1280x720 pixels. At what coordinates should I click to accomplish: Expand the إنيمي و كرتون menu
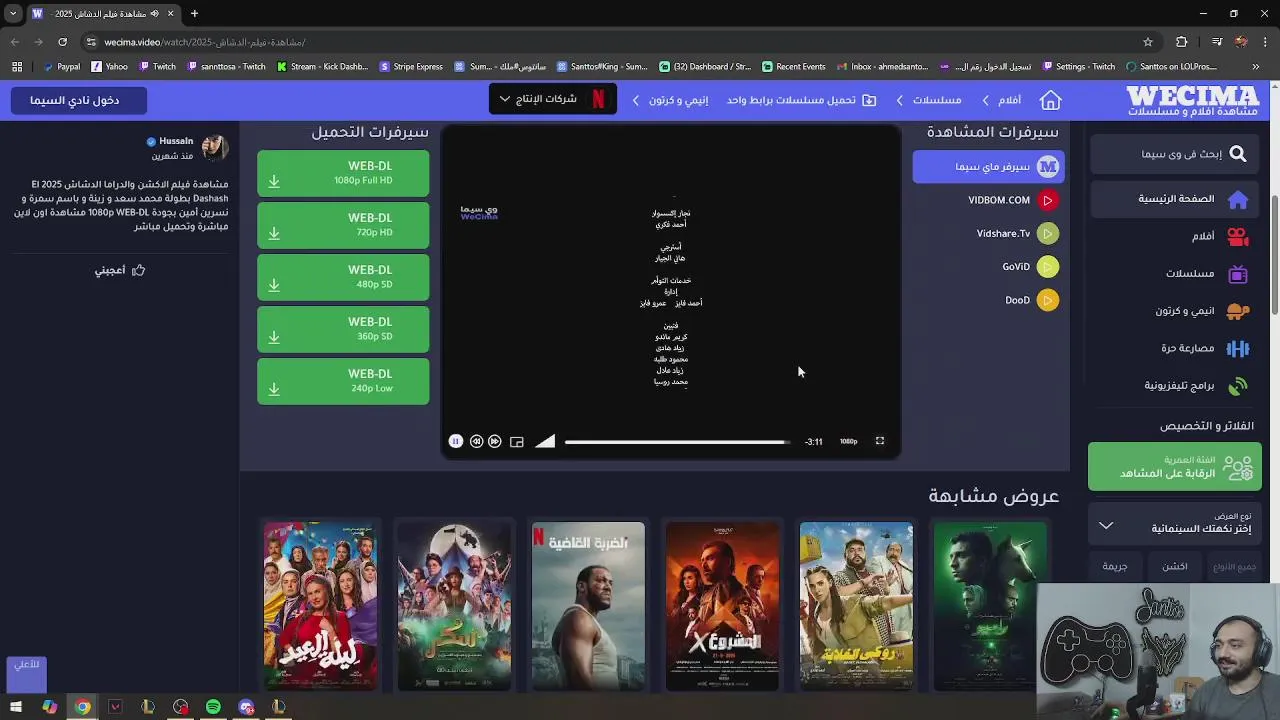tap(670, 100)
